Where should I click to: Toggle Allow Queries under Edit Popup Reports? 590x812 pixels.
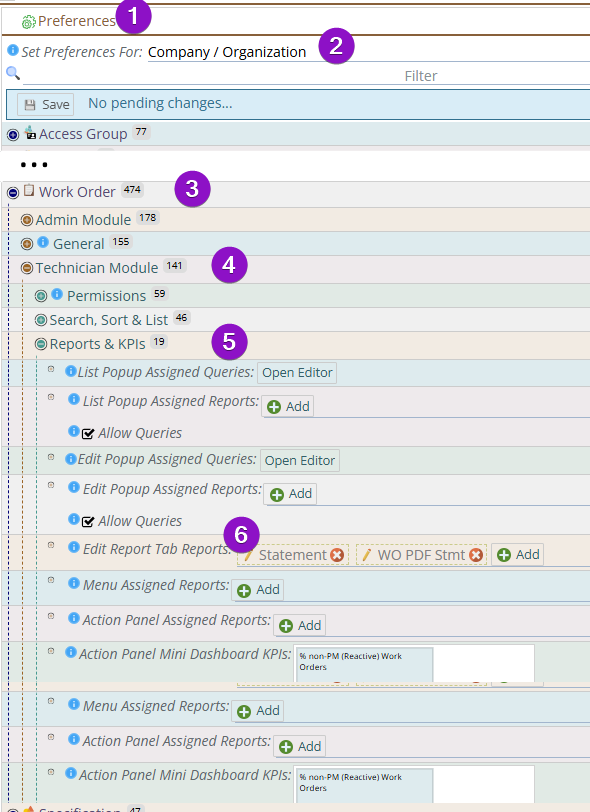tap(88, 521)
